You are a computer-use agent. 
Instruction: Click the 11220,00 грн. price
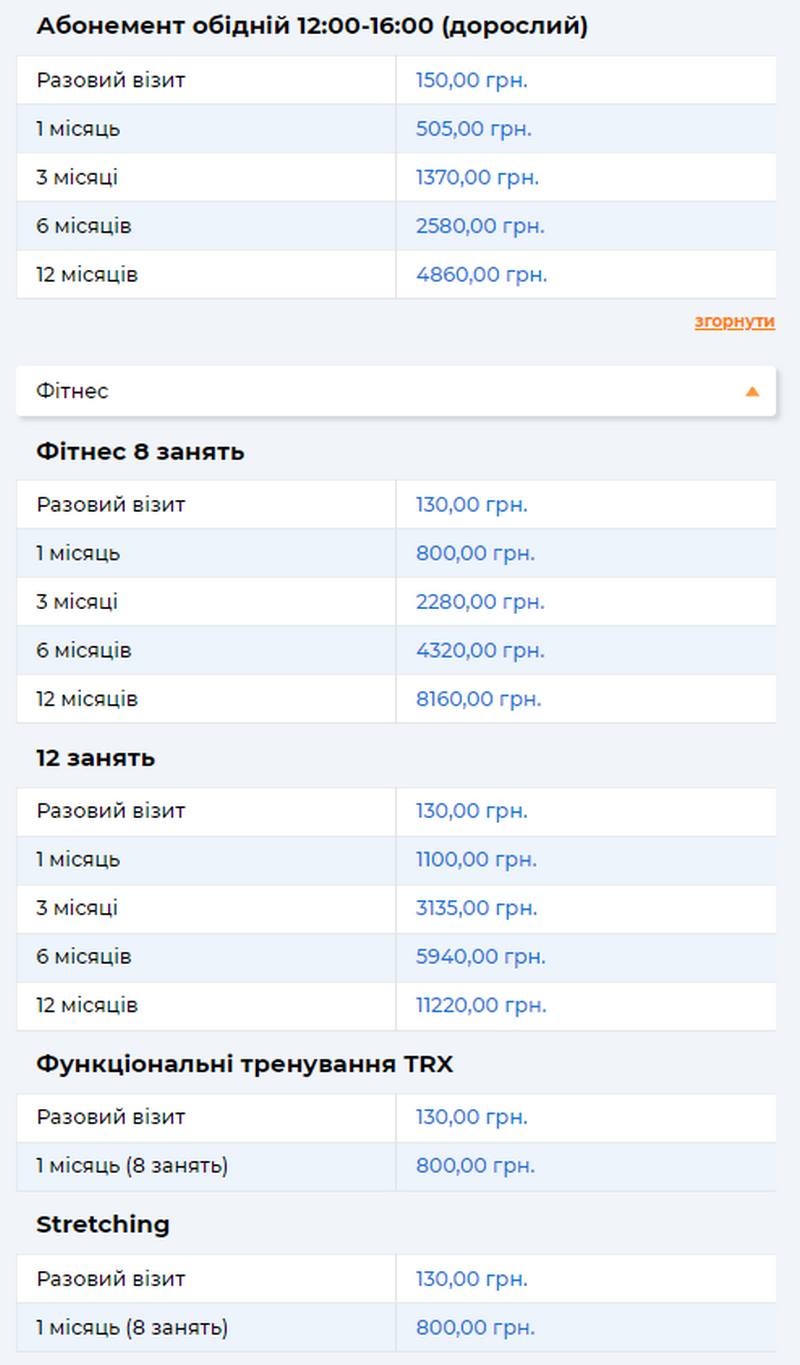point(481,1005)
